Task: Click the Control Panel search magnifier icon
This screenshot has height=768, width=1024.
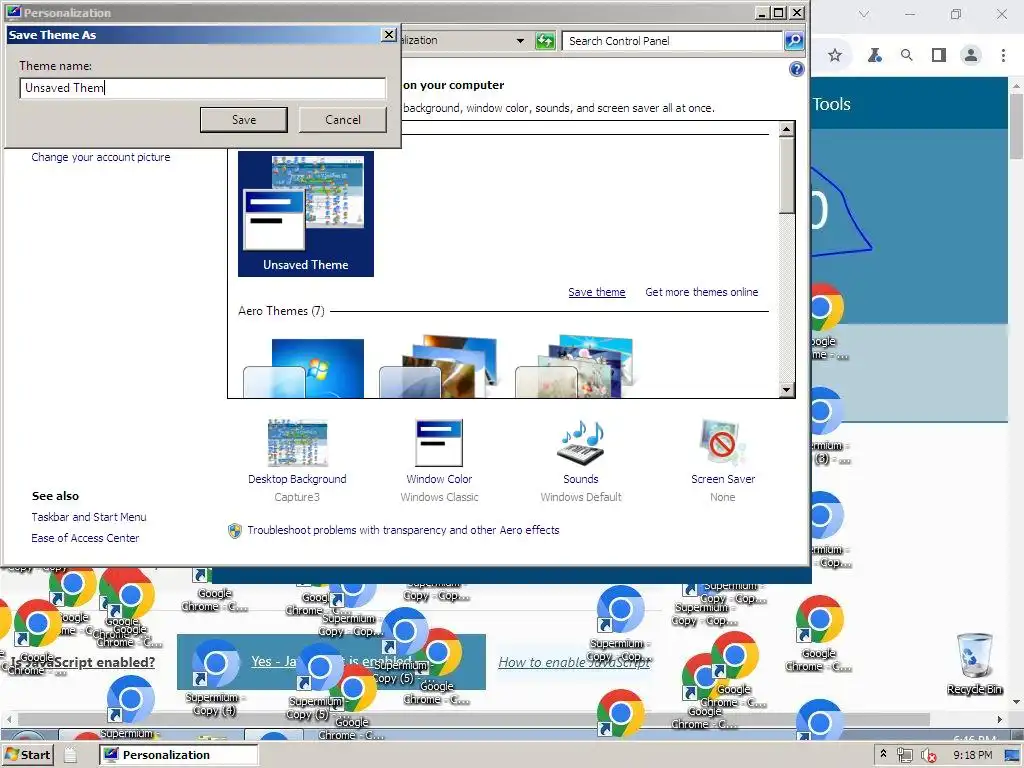Action: (793, 40)
